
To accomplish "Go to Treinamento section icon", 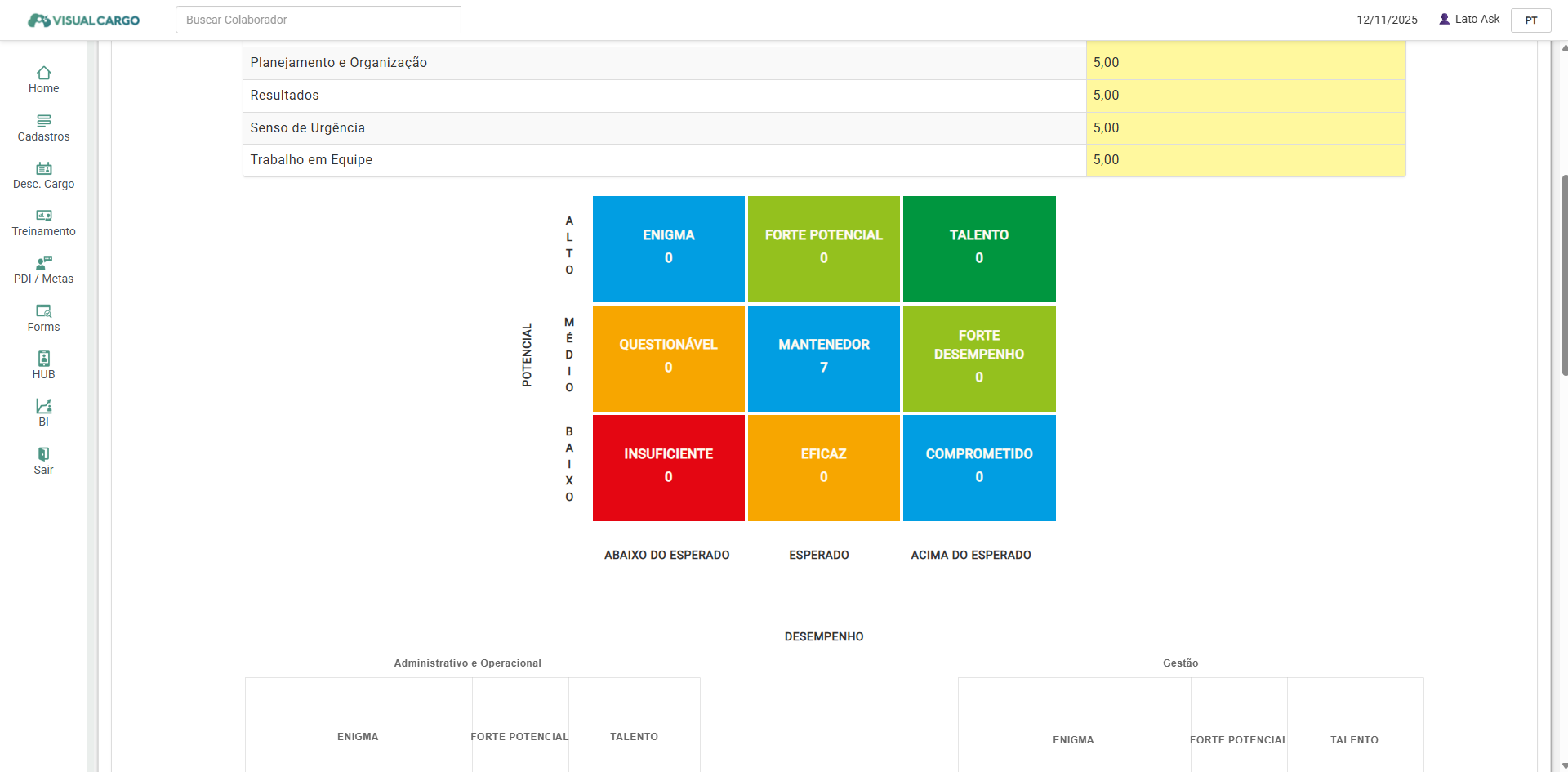I will [x=44, y=216].
